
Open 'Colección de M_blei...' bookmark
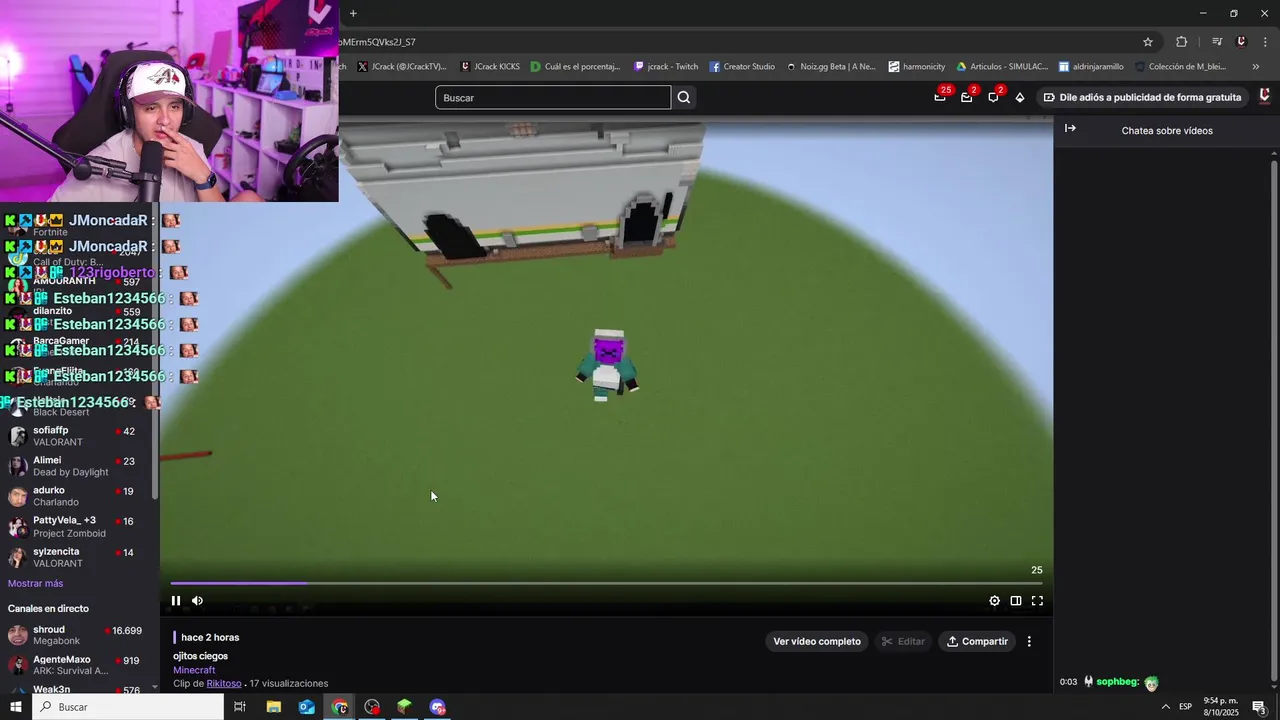click(x=1179, y=67)
